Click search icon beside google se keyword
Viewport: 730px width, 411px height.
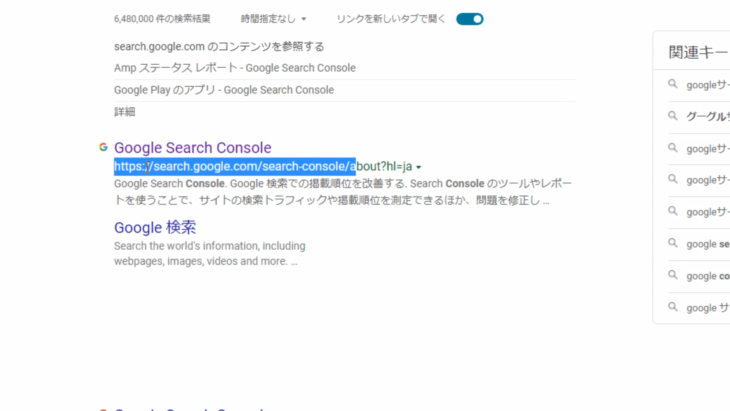coord(673,243)
